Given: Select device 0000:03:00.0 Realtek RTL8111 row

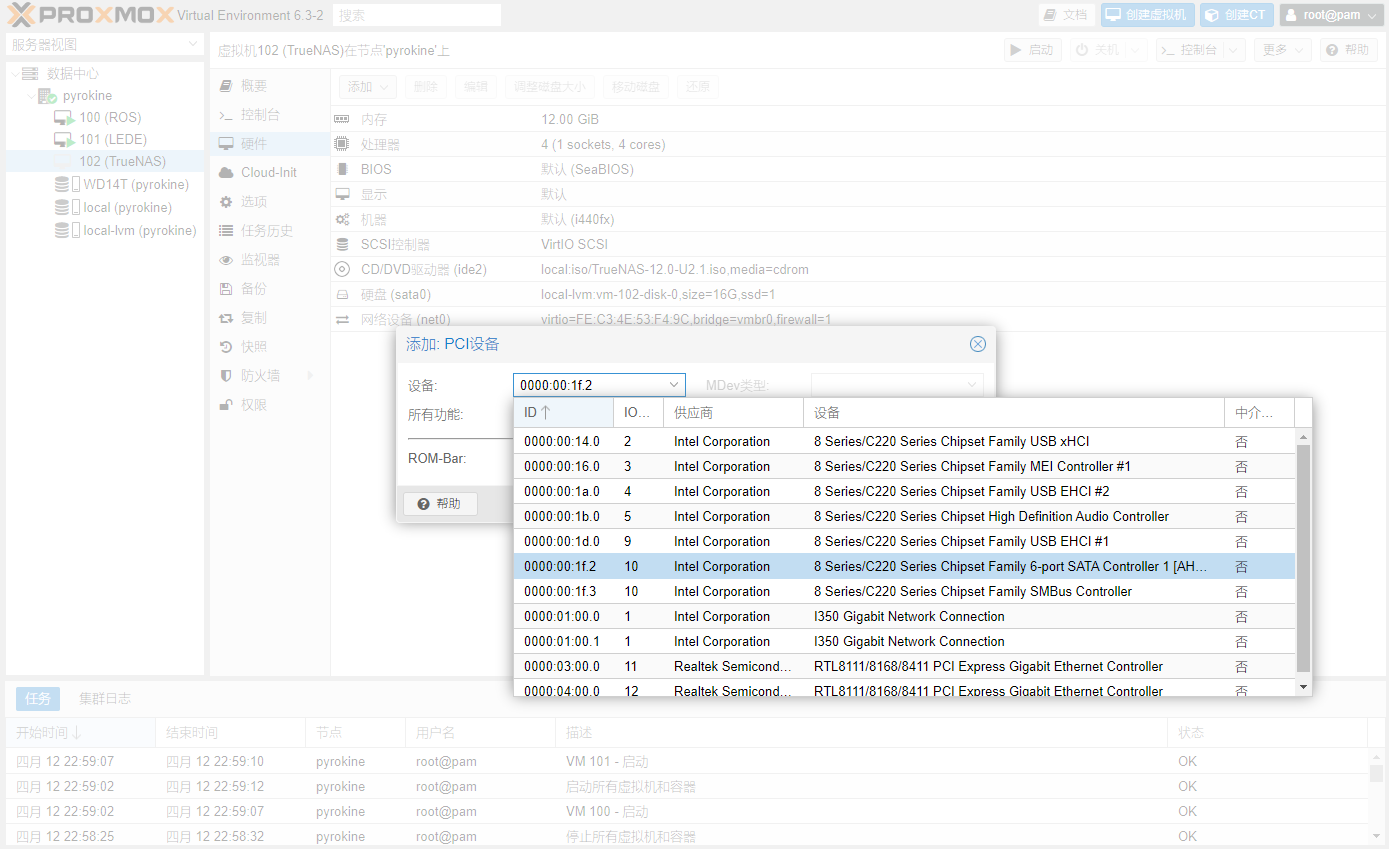Looking at the screenshot, I should click(905, 667).
